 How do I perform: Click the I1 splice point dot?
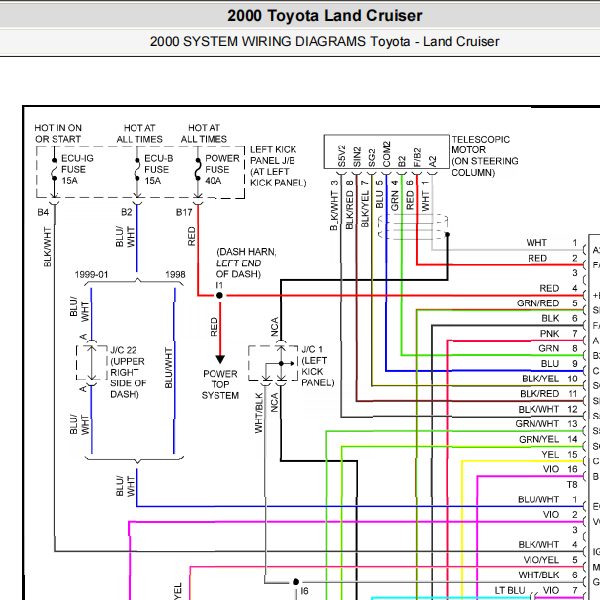[219, 295]
